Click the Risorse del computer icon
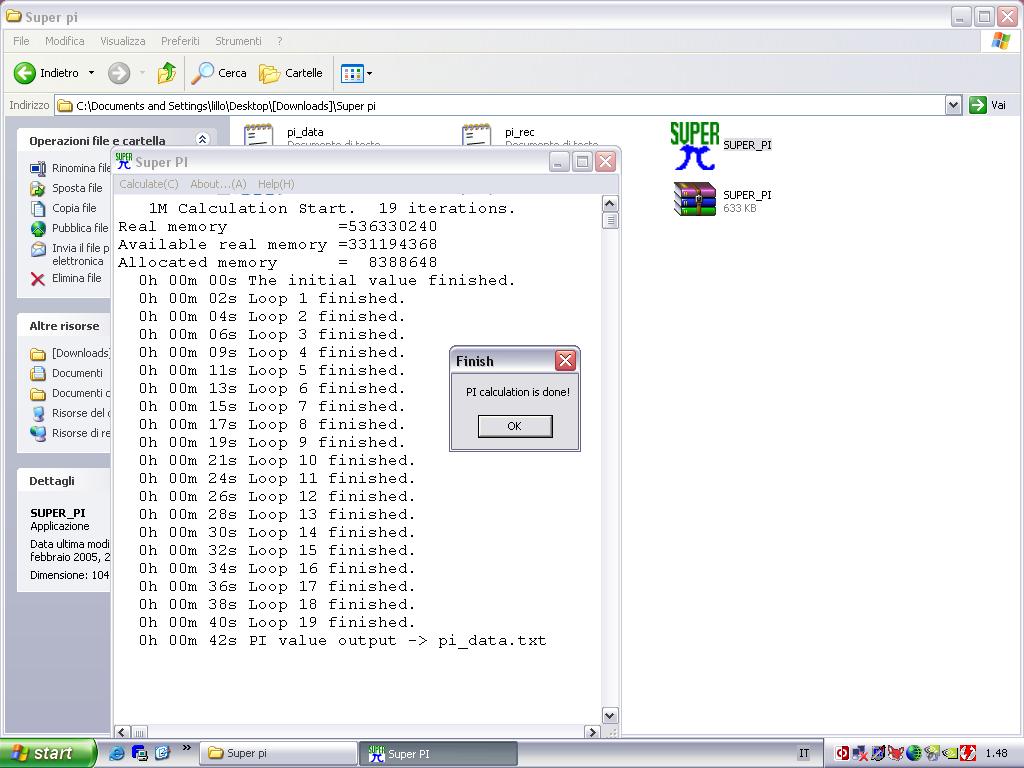 coord(39,414)
